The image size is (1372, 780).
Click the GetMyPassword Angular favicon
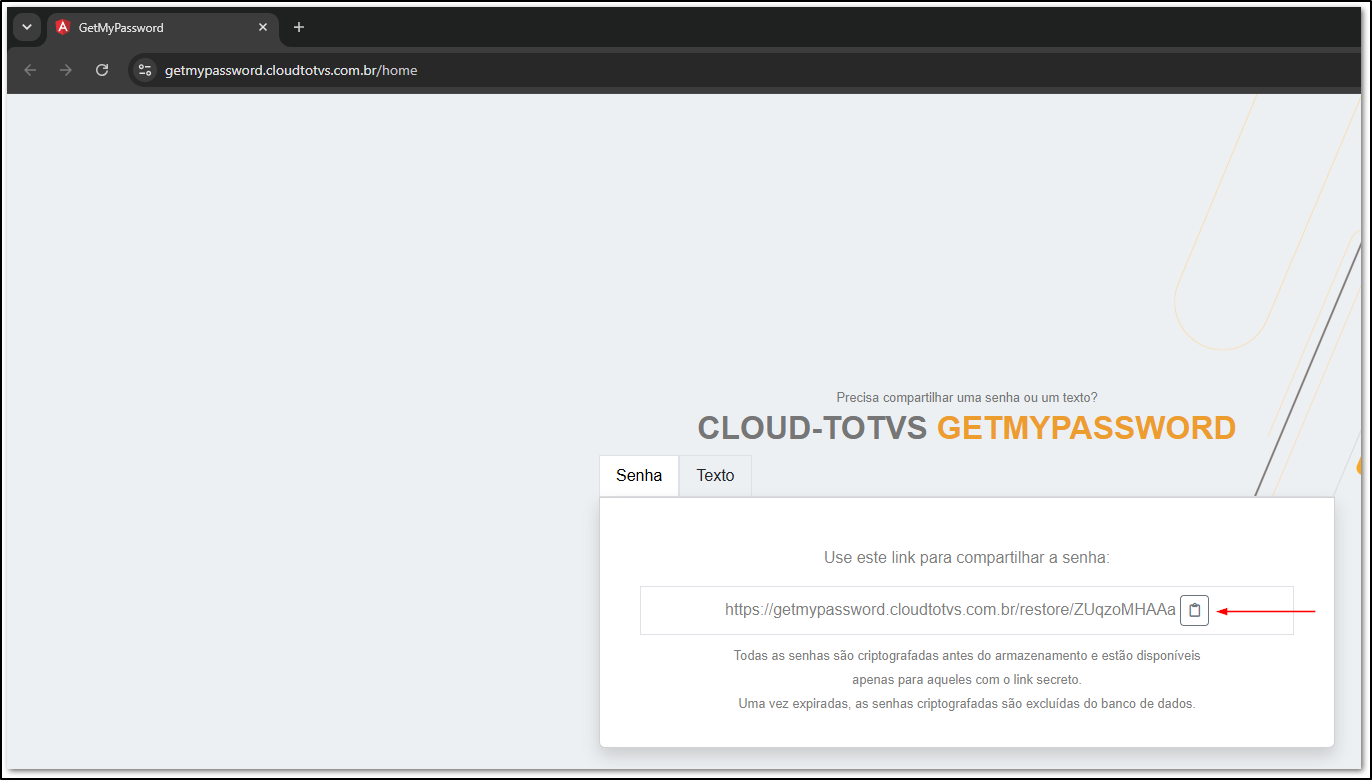[63, 27]
